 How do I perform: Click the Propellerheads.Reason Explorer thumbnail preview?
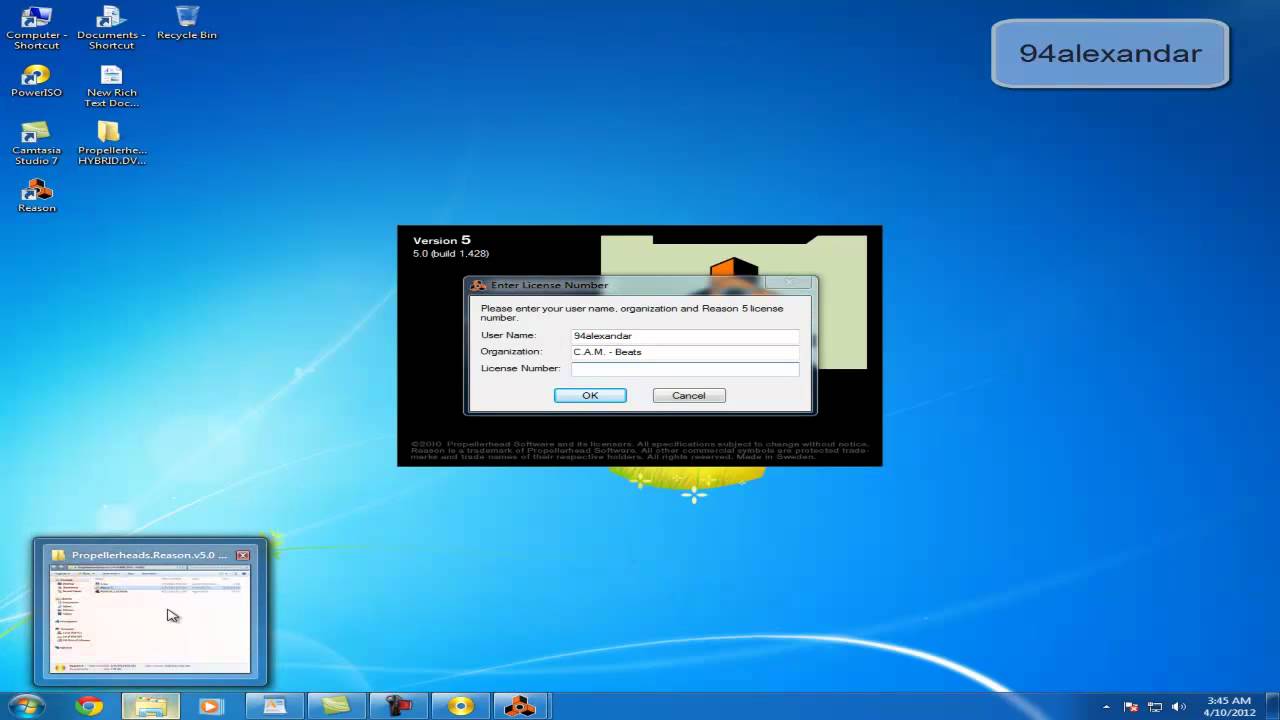pyautogui.click(x=150, y=619)
